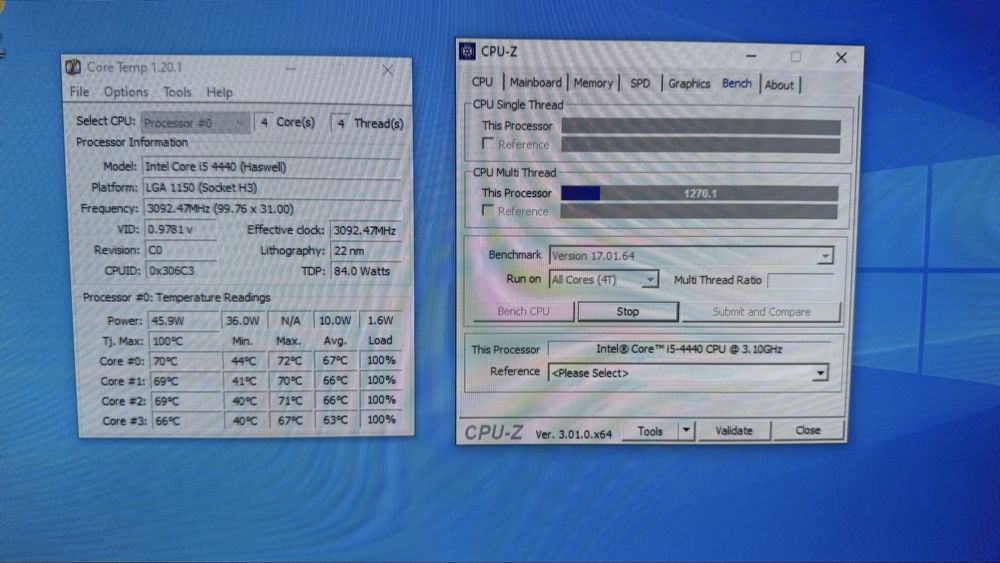
Task: Click the This Processor i5-4440 name field
Action: (x=689, y=349)
